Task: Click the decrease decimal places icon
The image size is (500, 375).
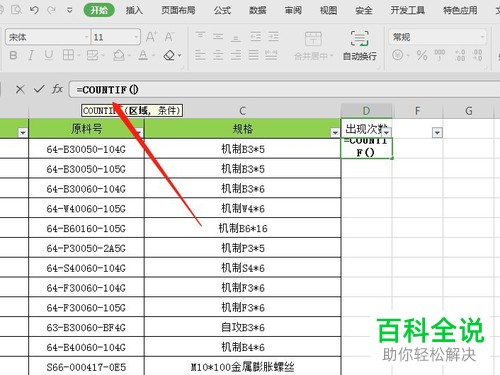Action: [x=478, y=55]
